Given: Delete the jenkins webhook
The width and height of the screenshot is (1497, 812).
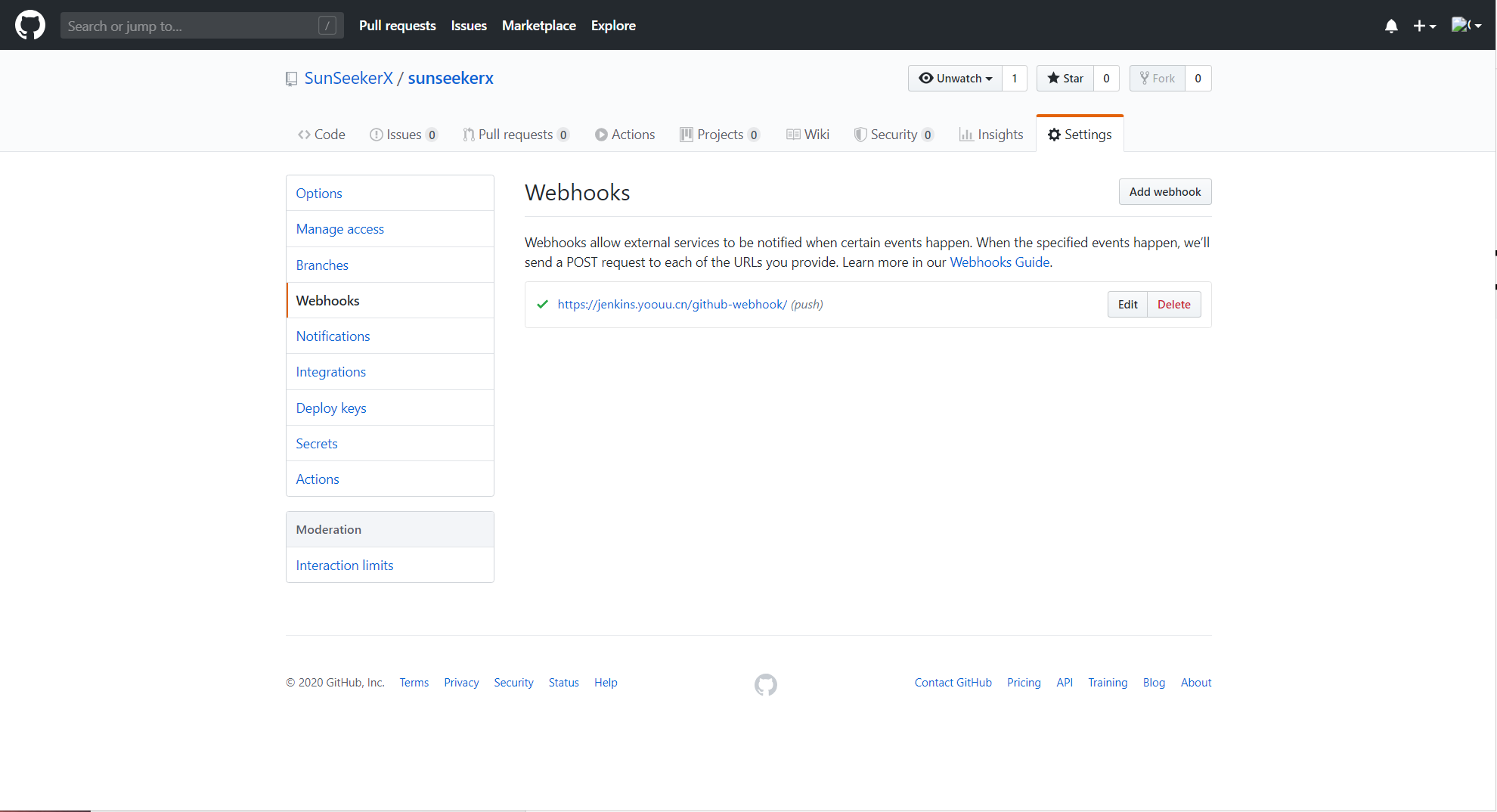Looking at the screenshot, I should [1173, 305].
